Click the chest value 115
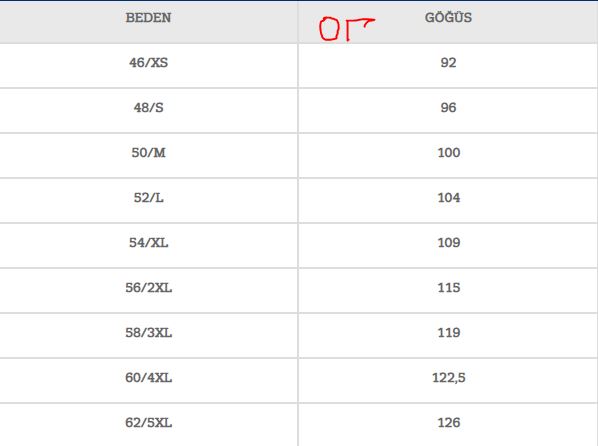Screen dimensions: 598x446 click(x=448, y=288)
